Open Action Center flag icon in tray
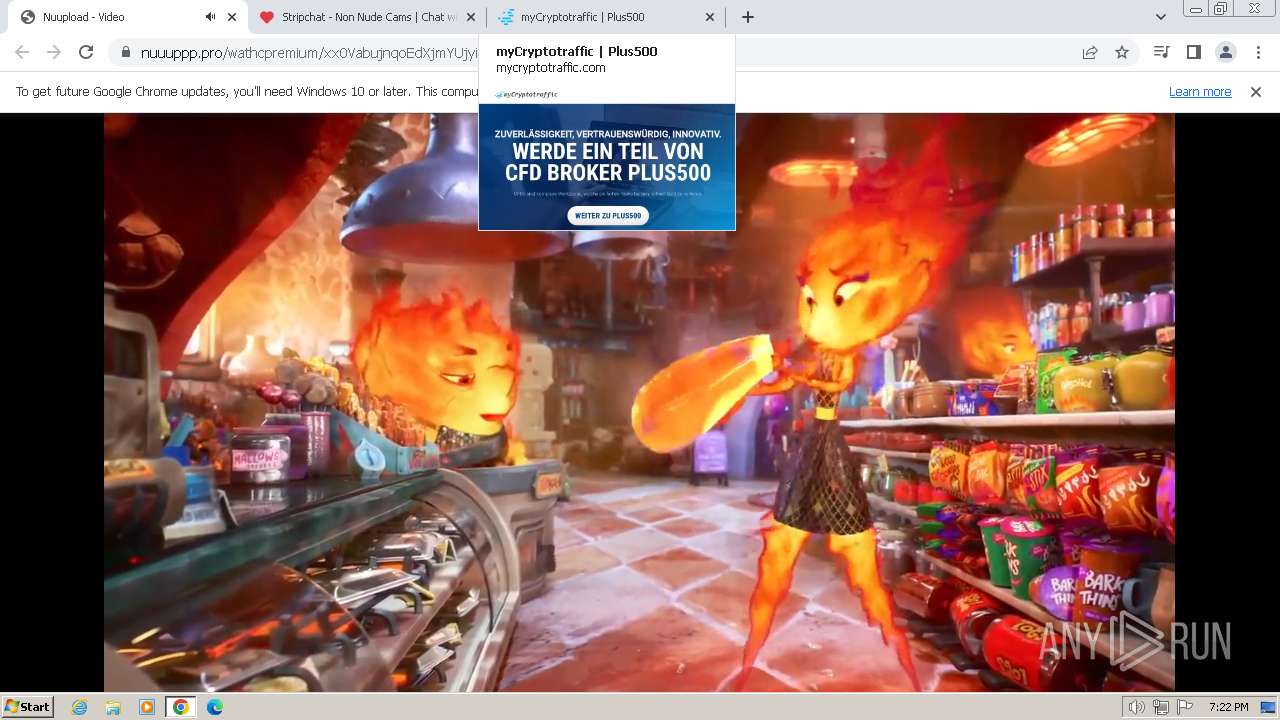Image resolution: width=1280 pixels, height=720 pixels. tap(1185, 707)
